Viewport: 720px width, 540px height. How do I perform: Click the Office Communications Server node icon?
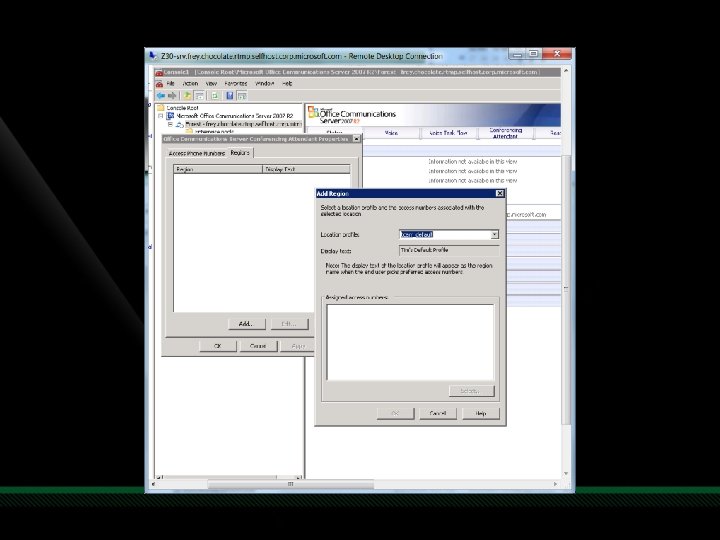click(170, 116)
